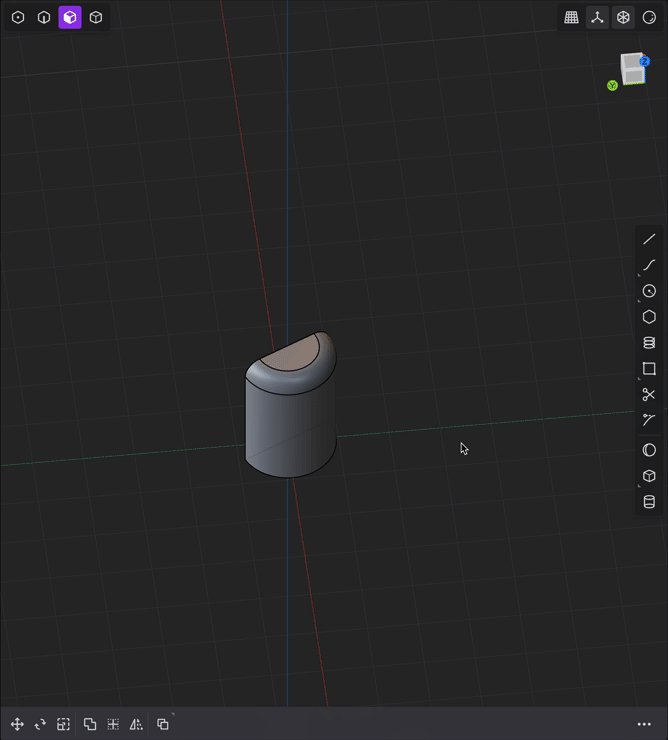Viewport: 668px width, 740px height.
Task: Open the three-dots more options menu
Action: tap(644, 724)
